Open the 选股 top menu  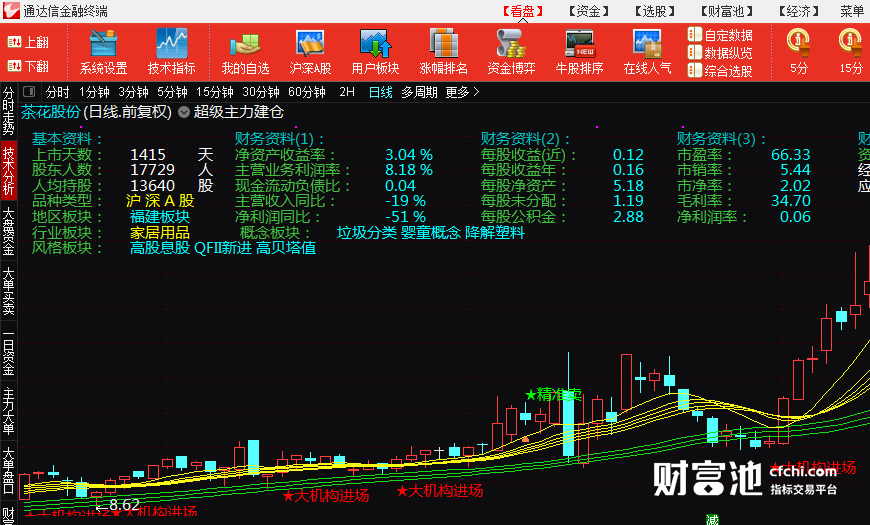pyautogui.click(x=655, y=11)
